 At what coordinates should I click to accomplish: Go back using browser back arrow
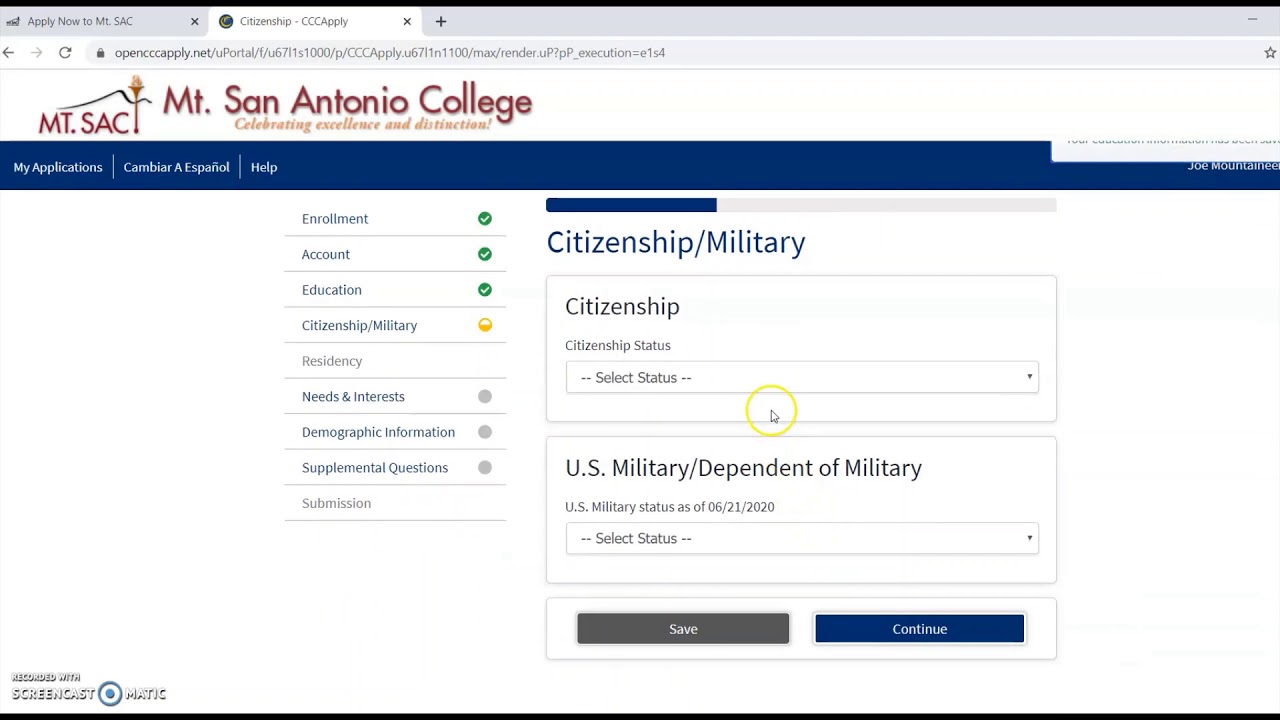tap(9, 53)
